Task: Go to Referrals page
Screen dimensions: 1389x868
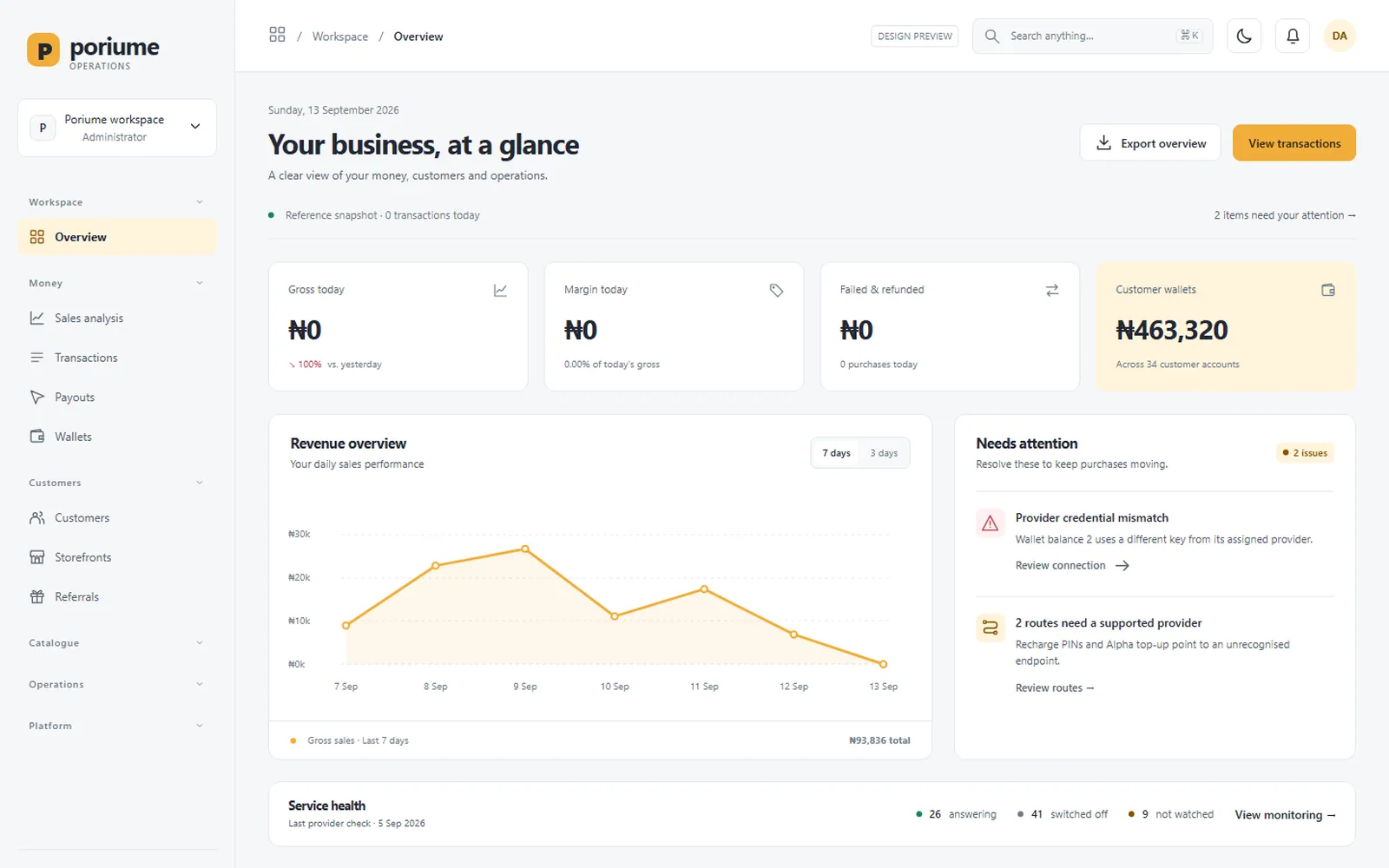Action: 117,597
